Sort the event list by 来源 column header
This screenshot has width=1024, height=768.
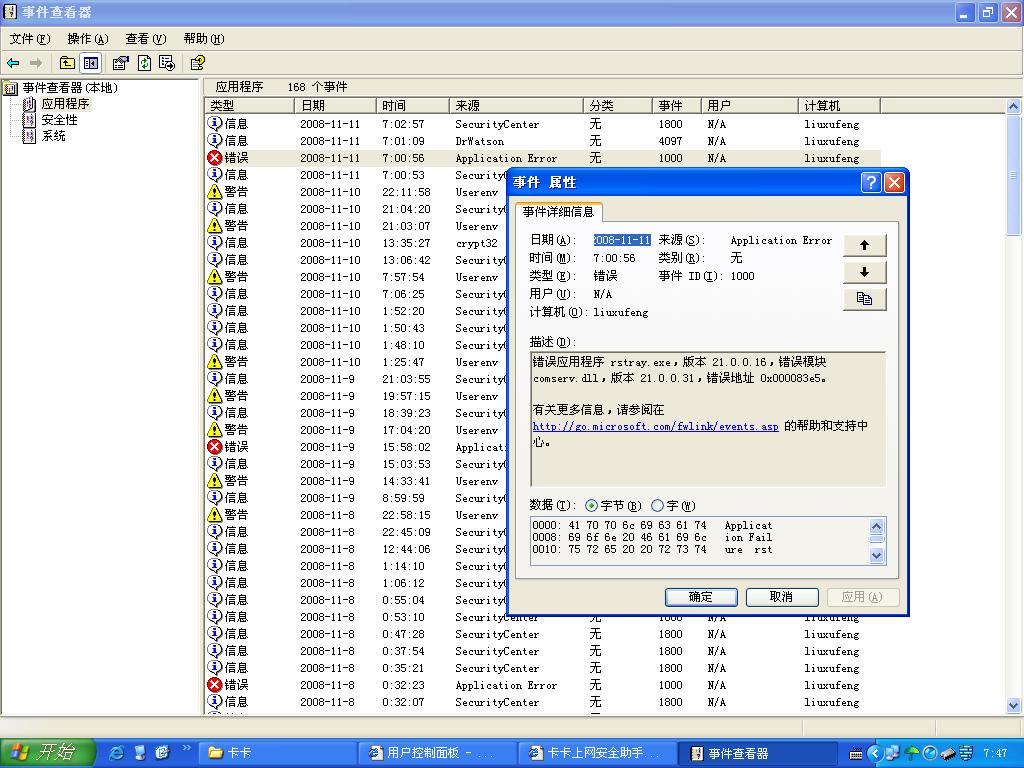pyautogui.click(x=515, y=105)
